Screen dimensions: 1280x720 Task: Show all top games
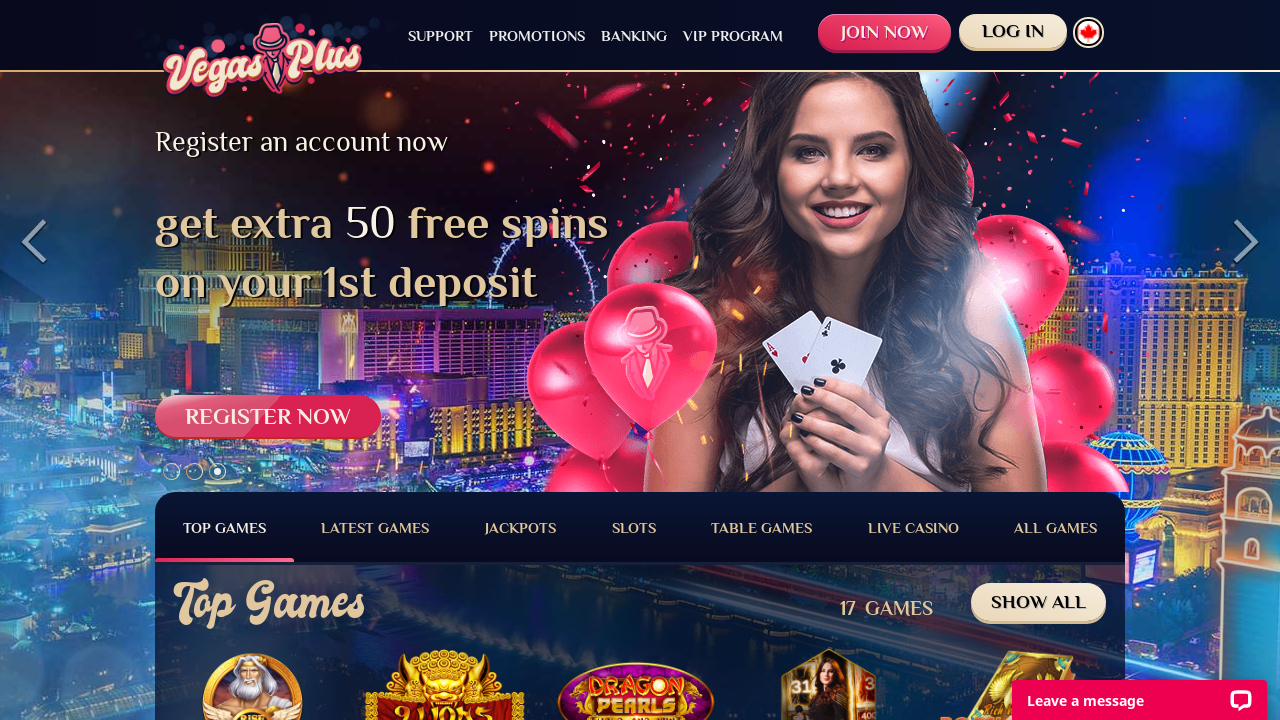click(1038, 603)
